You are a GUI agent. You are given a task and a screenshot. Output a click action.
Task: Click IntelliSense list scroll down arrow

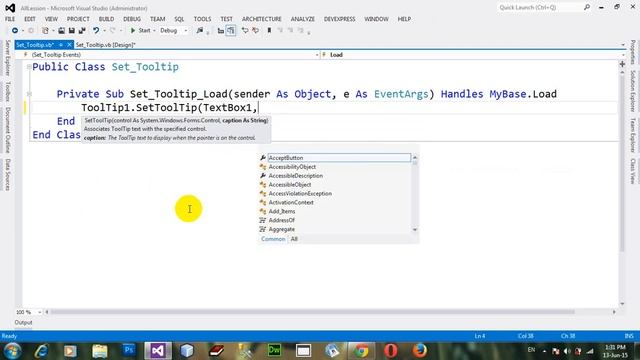point(415,230)
